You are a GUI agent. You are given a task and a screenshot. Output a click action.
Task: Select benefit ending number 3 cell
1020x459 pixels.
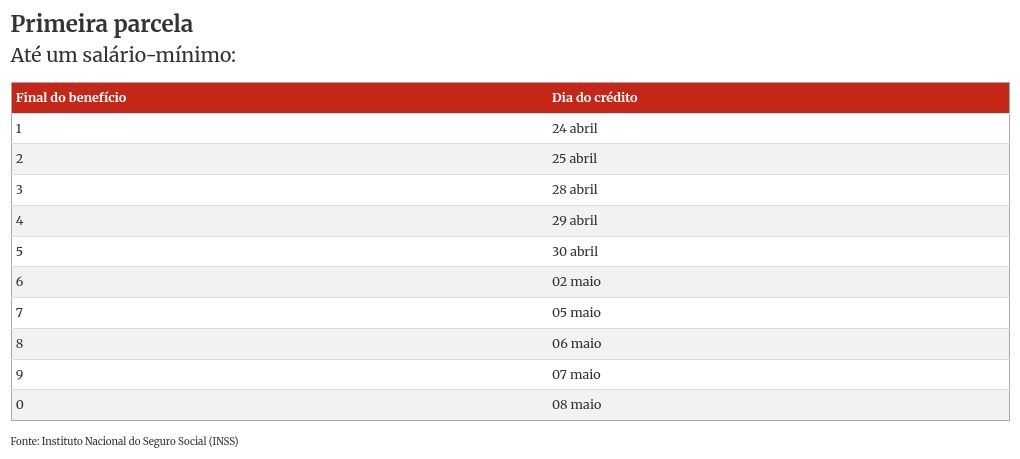tap(280, 190)
